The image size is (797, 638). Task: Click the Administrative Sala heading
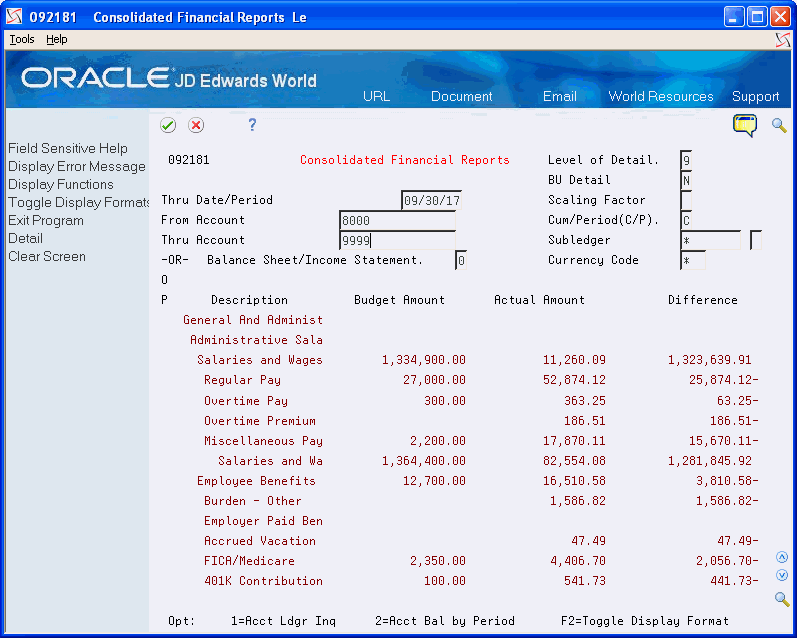256,340
